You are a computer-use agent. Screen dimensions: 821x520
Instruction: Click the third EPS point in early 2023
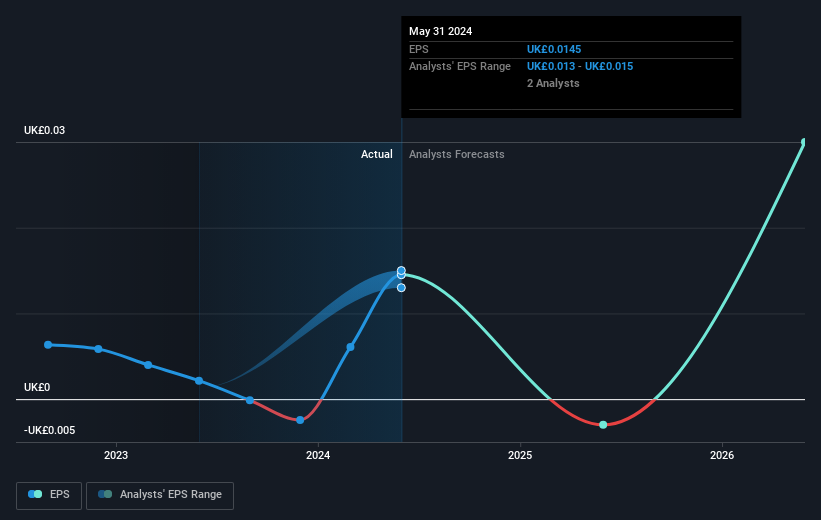click(x=148, y=365)
